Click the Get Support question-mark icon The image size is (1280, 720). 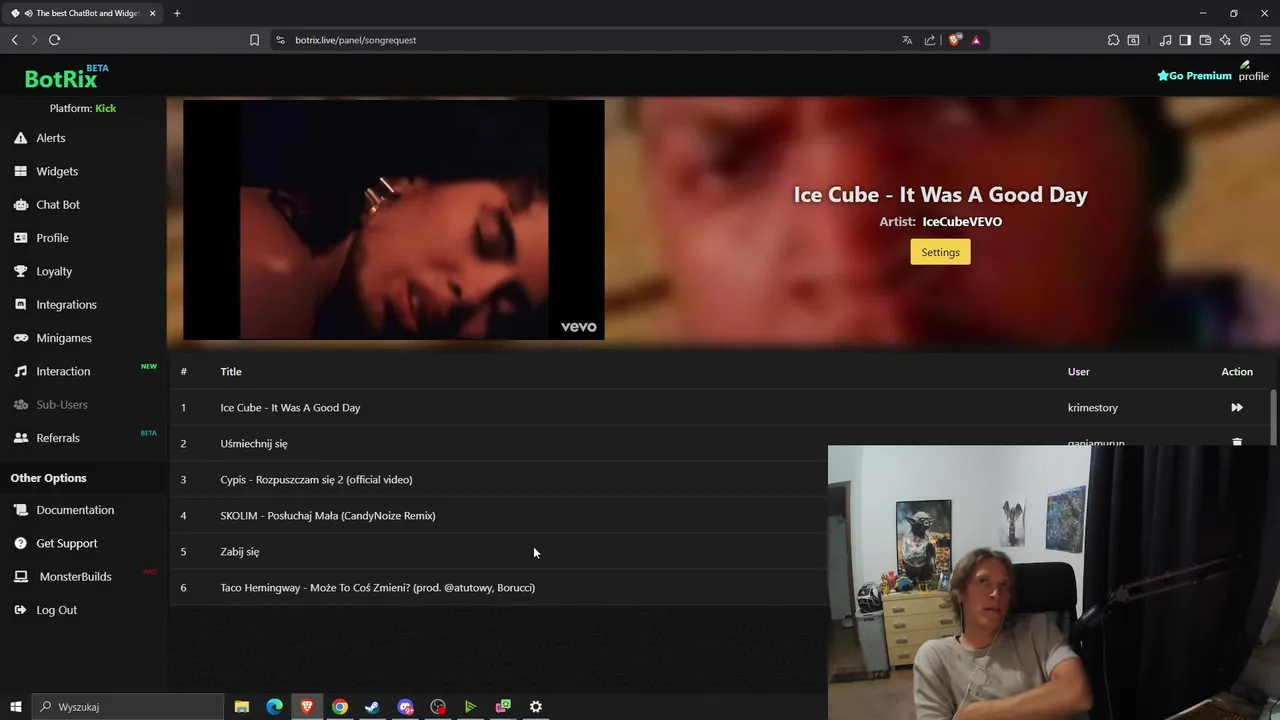(20, 543)
